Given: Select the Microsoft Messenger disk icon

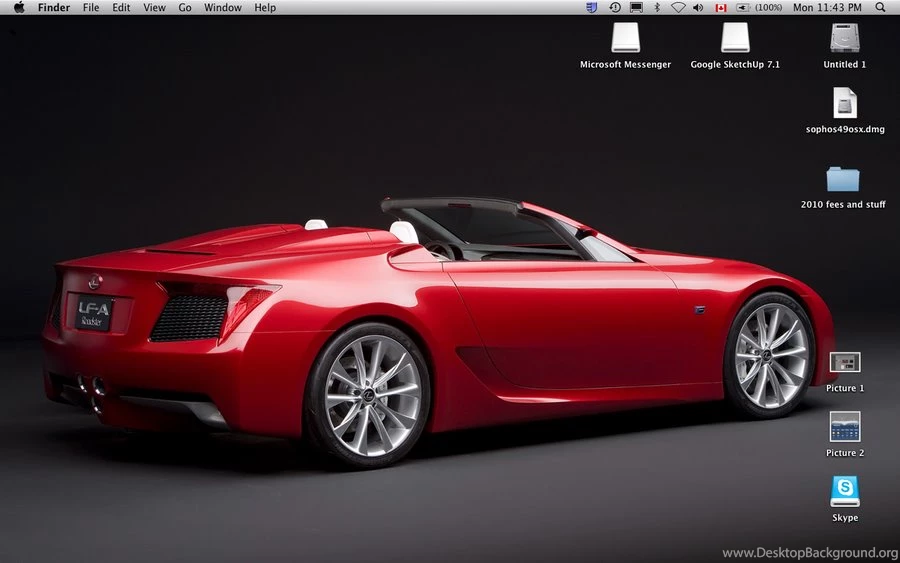Looking at the screenshot, I should 626,38.
